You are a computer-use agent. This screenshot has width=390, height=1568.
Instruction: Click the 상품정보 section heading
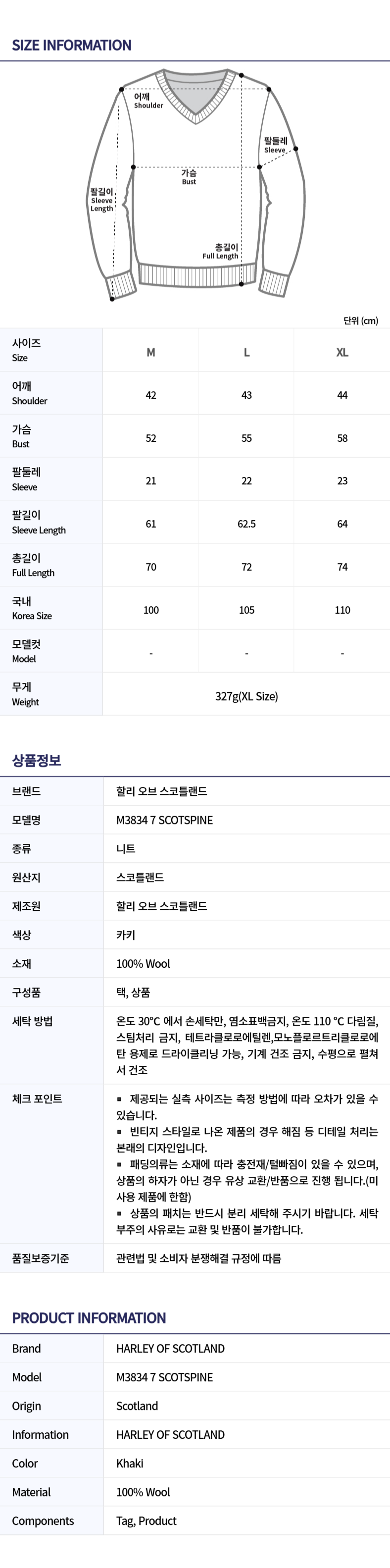click(37, 760)
